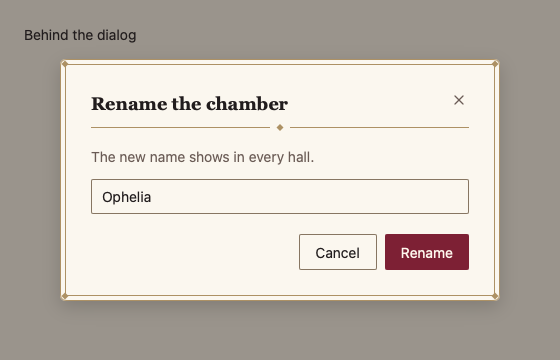Click the bottom-left corner diamond ornament
The width and height of the screenshot is (560, 360).
65,296
